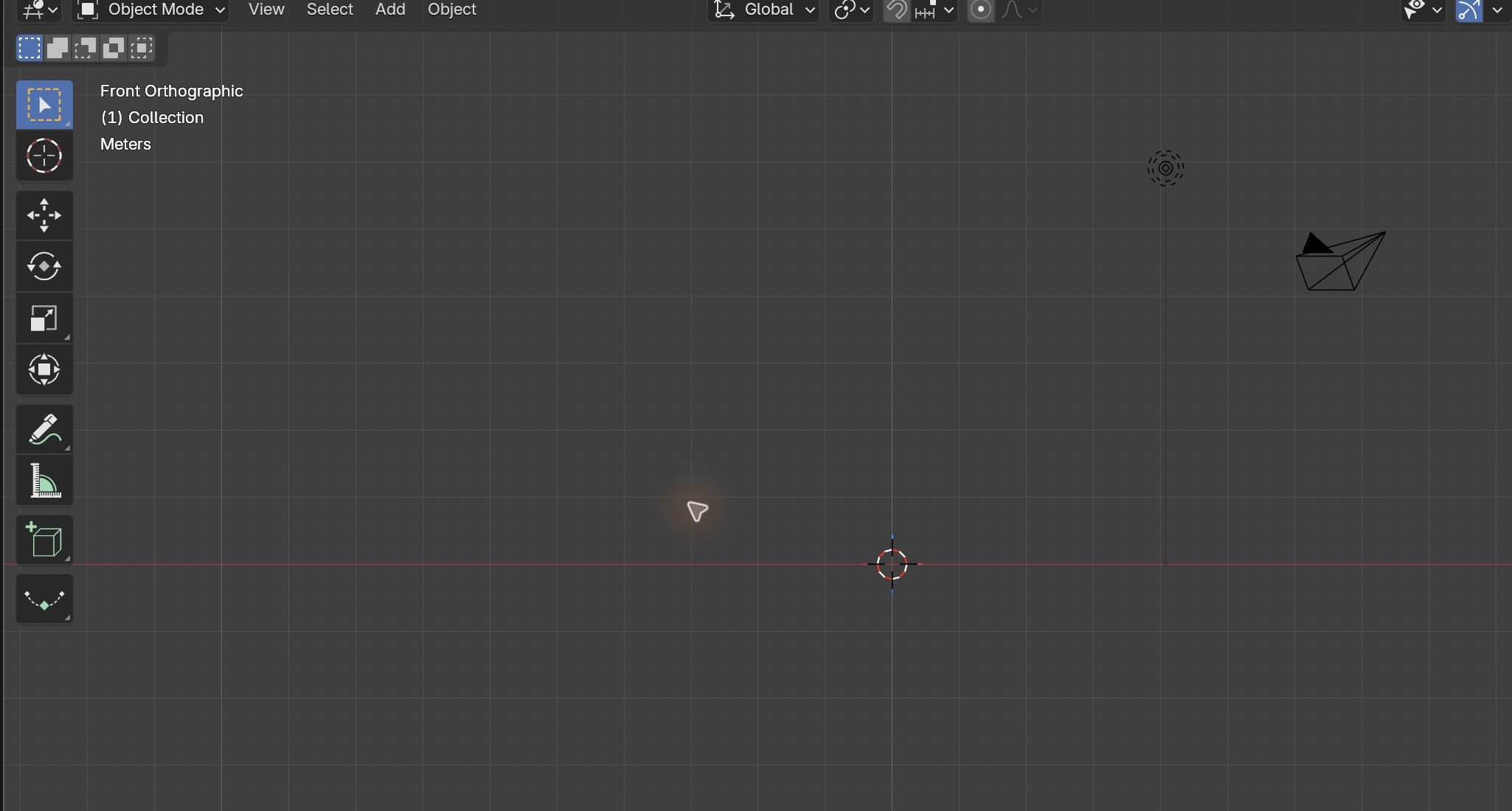The image size is (1512, 811).
Task: Open selectability and visibility dropdown
Action: pos(1423,10)
